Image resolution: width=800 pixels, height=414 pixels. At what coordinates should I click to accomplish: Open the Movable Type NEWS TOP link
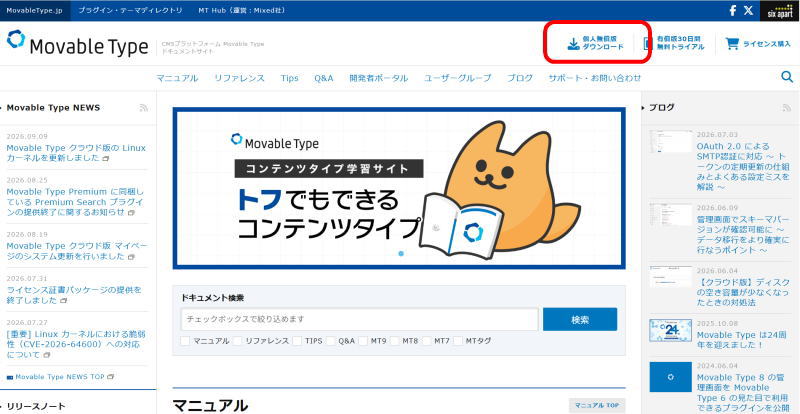pyautogui.click(x=60, y=377)
